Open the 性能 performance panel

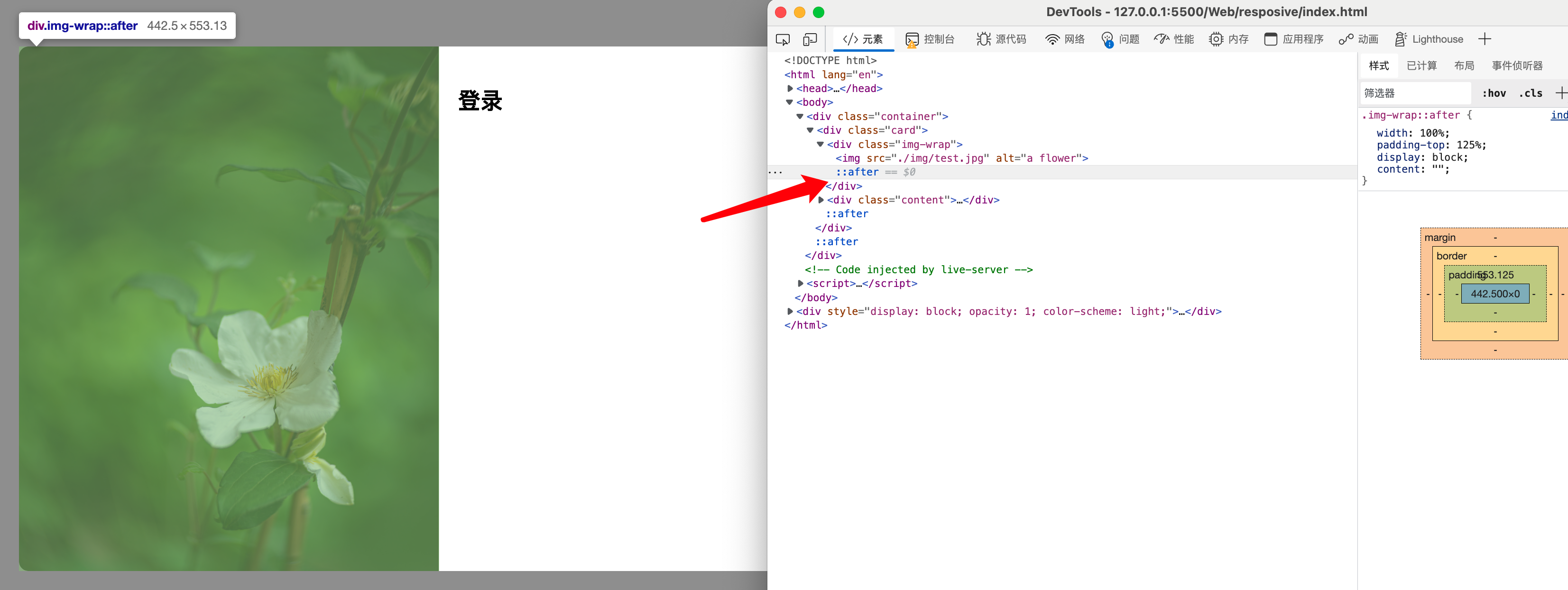click(1173, 39)
